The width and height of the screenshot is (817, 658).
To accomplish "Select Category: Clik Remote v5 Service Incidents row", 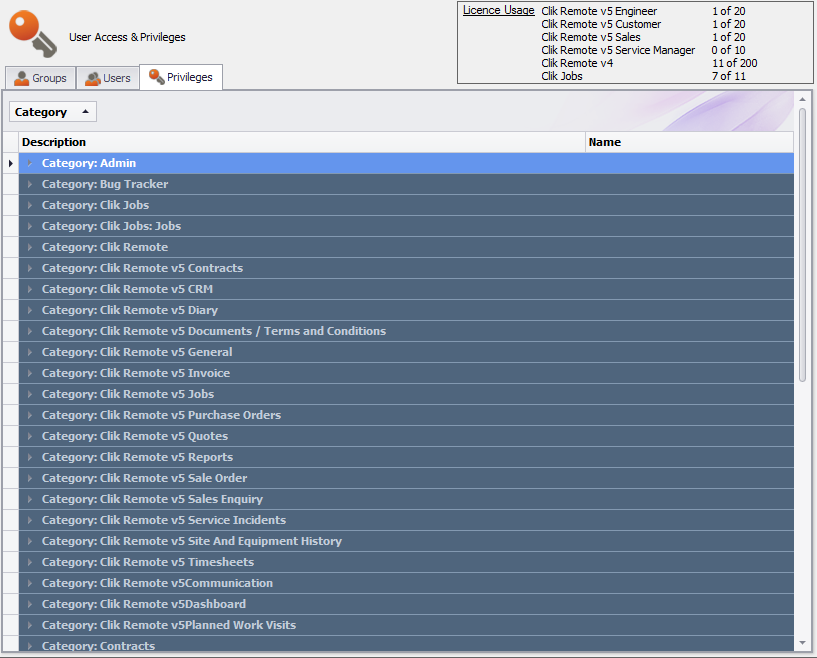I will pyautogui.click(x=406, y=520).
